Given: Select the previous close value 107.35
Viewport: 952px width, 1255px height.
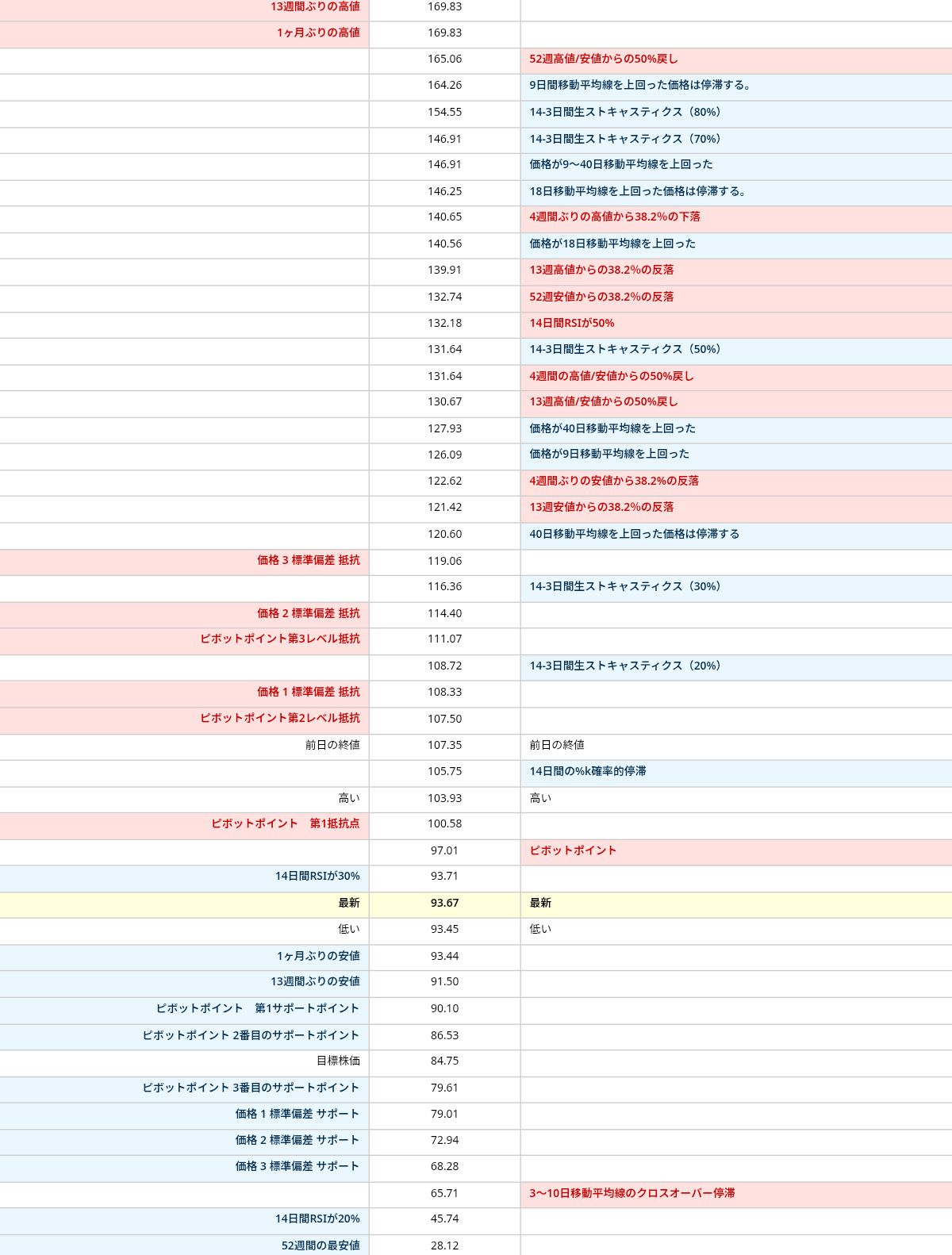Looking at the screenshot, I should coord(444,745).
